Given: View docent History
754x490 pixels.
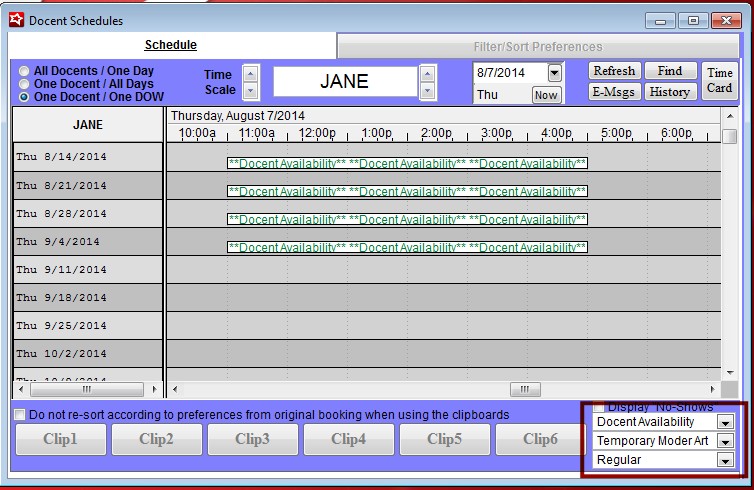Looking at the screenshot, I should [670, 92].
